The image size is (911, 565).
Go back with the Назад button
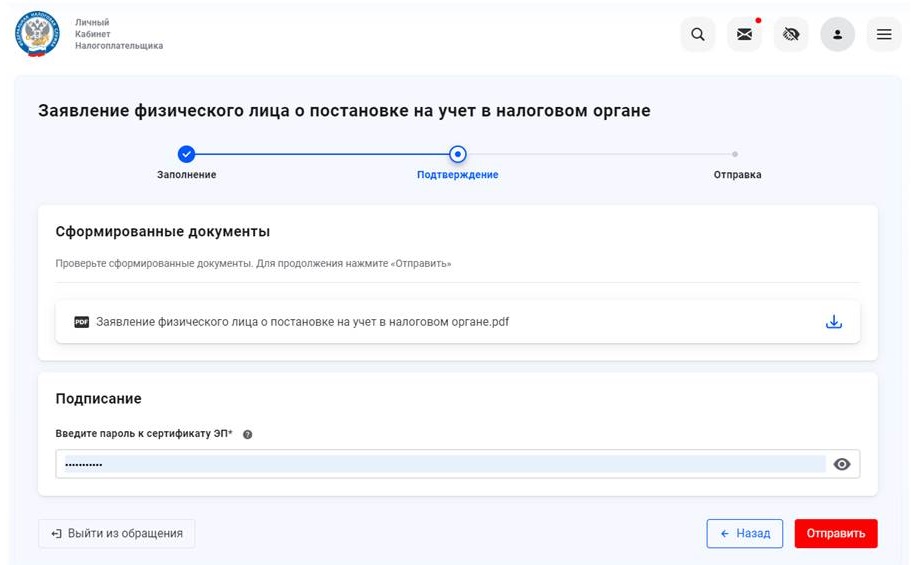pyautogui.click(x=745, y=534)
